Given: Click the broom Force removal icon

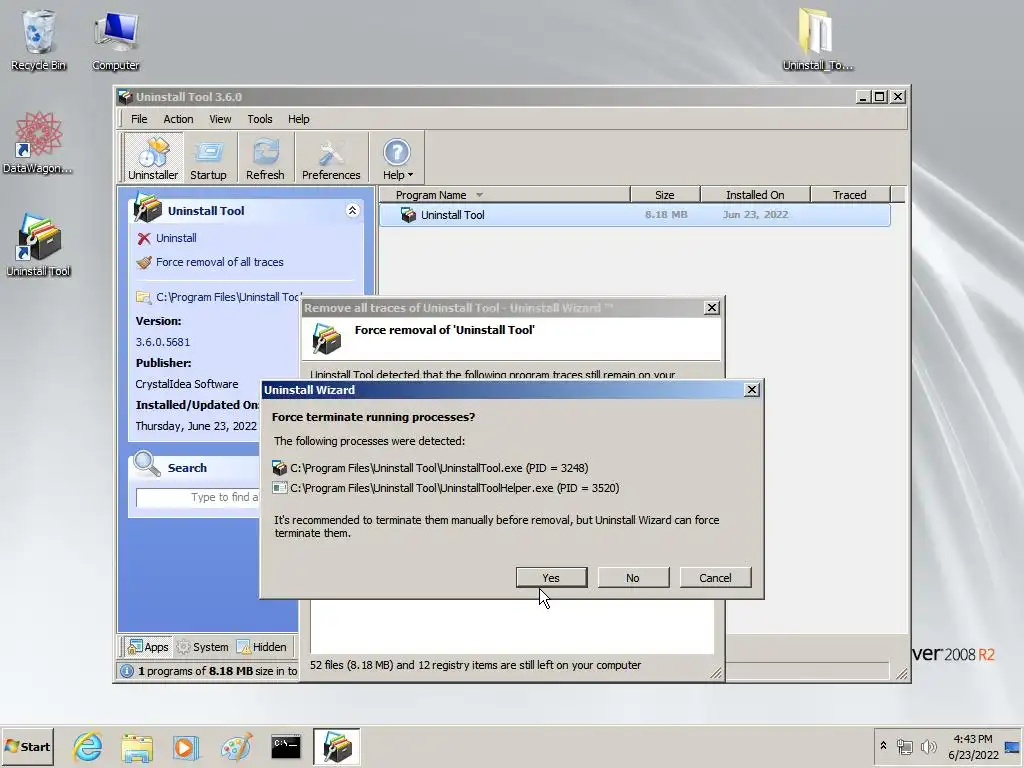Looking at the screenshot, I should 144,263.
